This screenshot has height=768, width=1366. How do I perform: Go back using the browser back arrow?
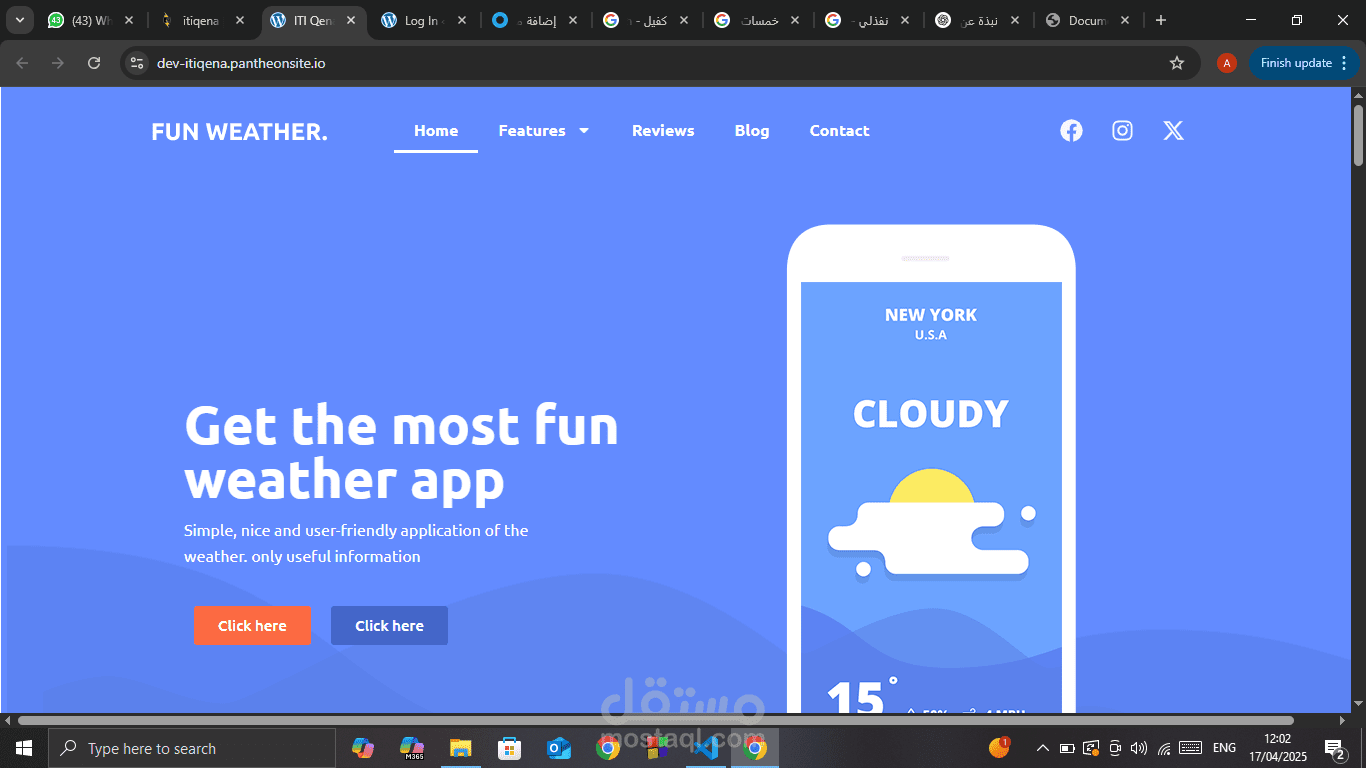22,63
